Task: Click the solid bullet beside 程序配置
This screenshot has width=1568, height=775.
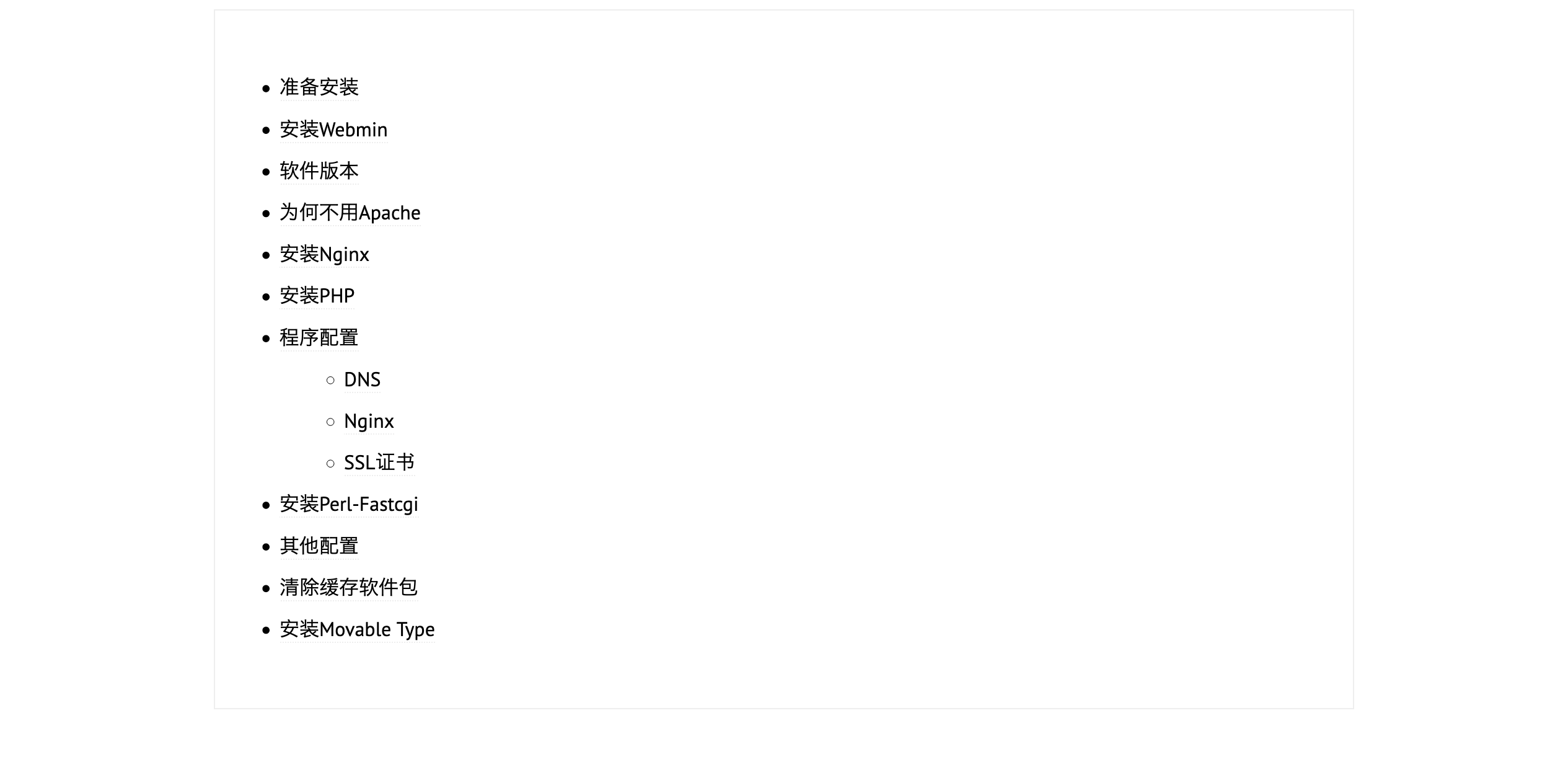Action: (266, 339)
